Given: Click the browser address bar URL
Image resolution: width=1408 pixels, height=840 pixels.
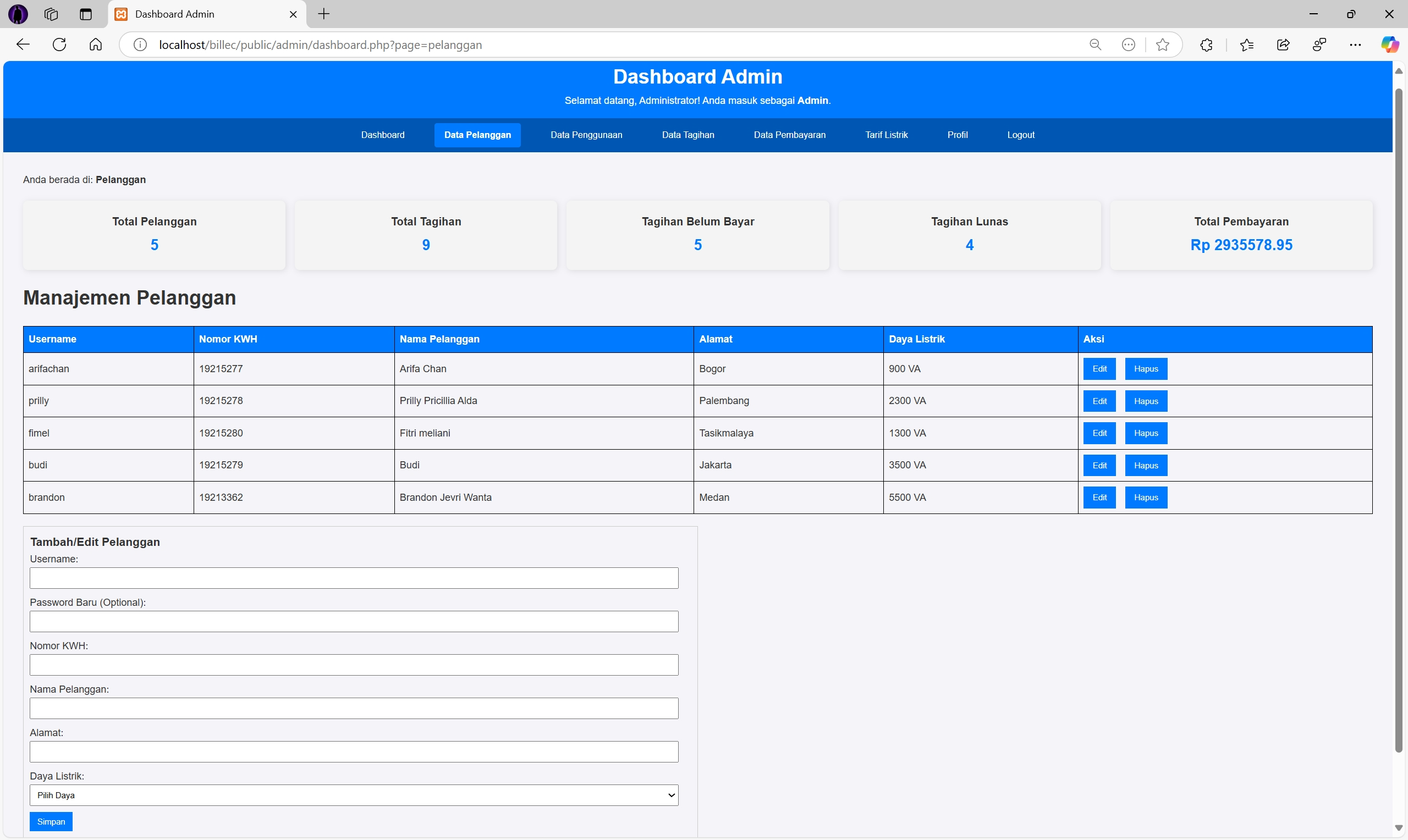Looking at the screenshot, I should tap(321, 45).
